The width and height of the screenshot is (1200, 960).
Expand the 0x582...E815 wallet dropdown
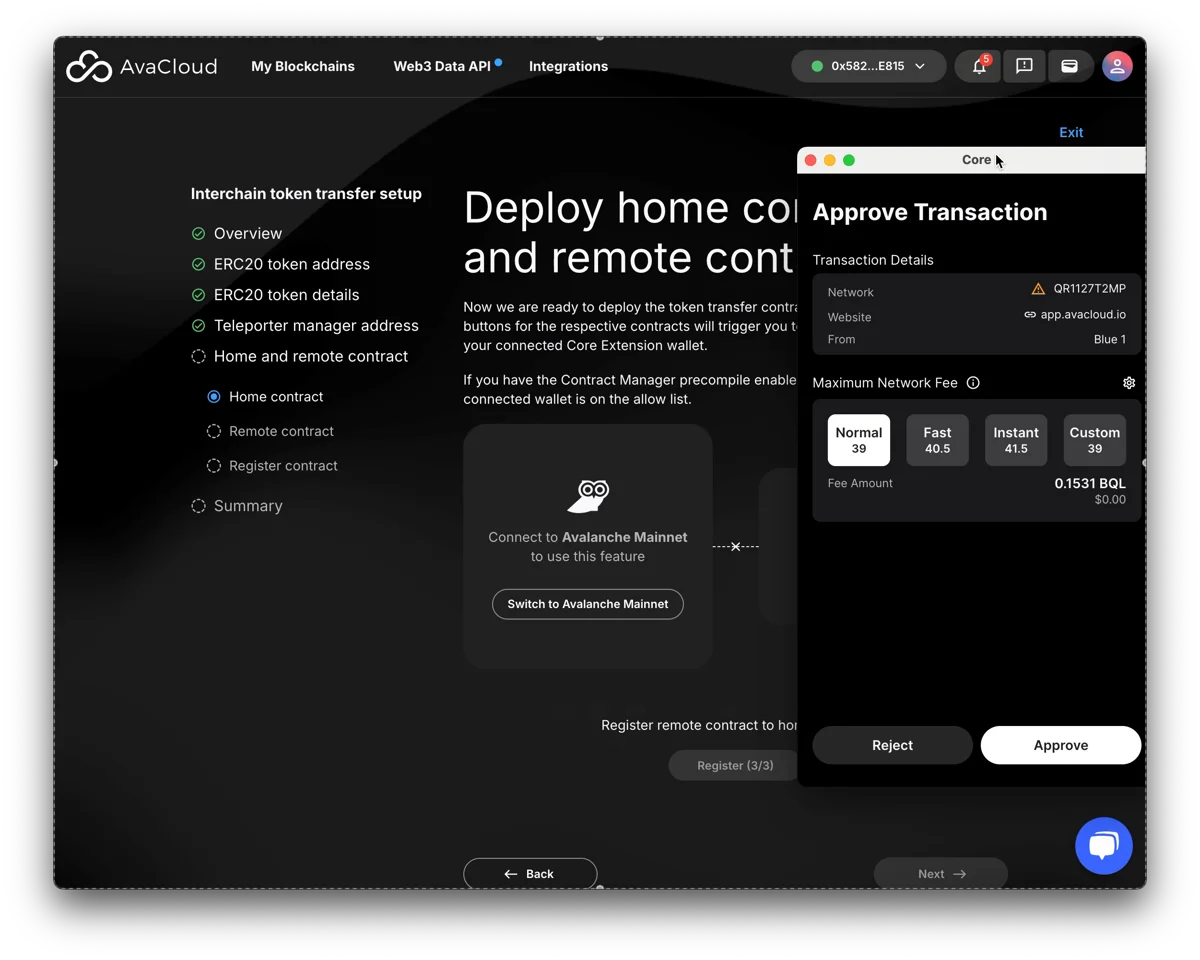coord(868,66)
